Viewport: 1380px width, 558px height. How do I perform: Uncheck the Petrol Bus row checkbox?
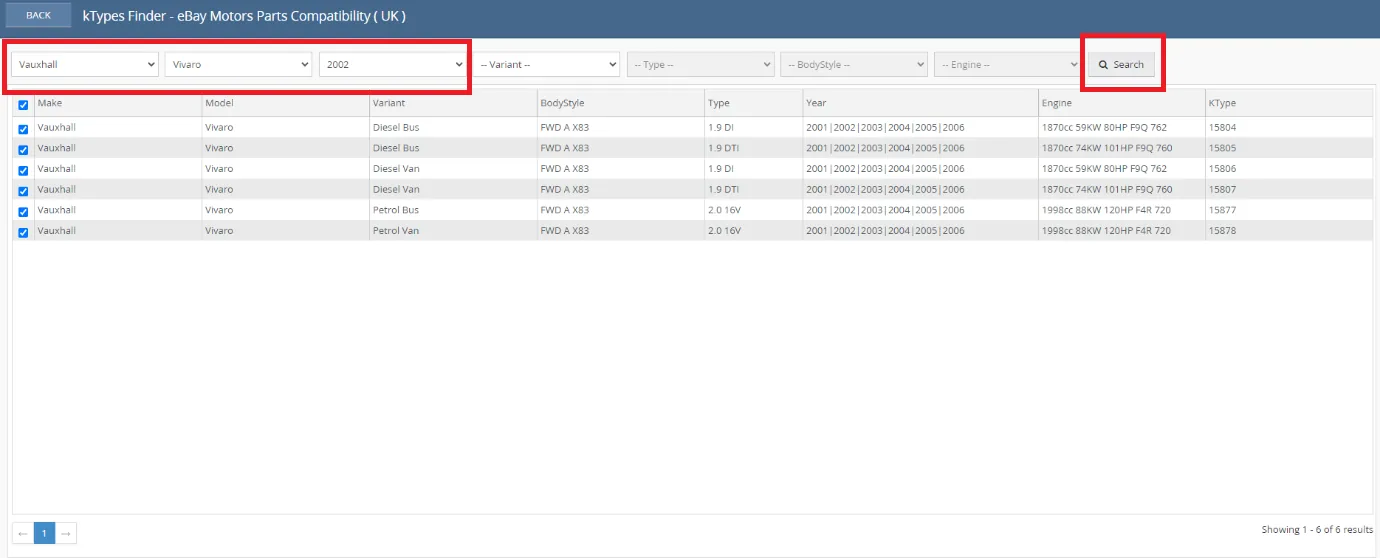pyautogui.click(x=23, y=211)
